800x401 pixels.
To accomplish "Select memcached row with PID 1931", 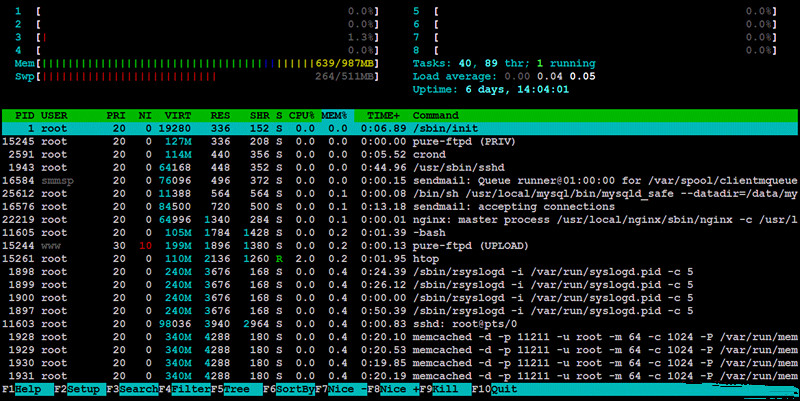I will (x=399, y=376).
